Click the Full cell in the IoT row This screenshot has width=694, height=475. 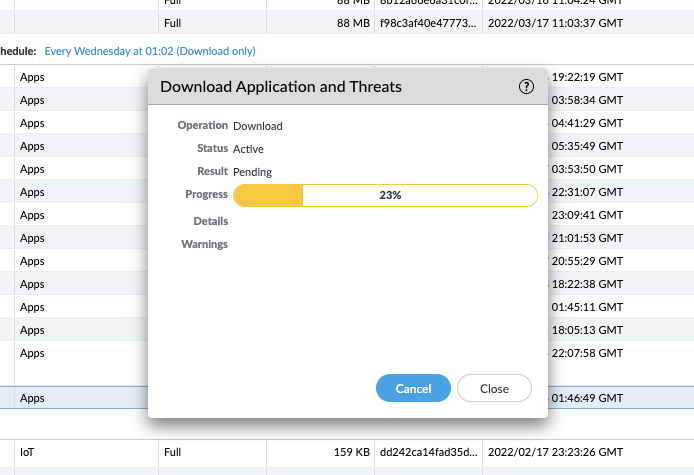pos(173,452)
